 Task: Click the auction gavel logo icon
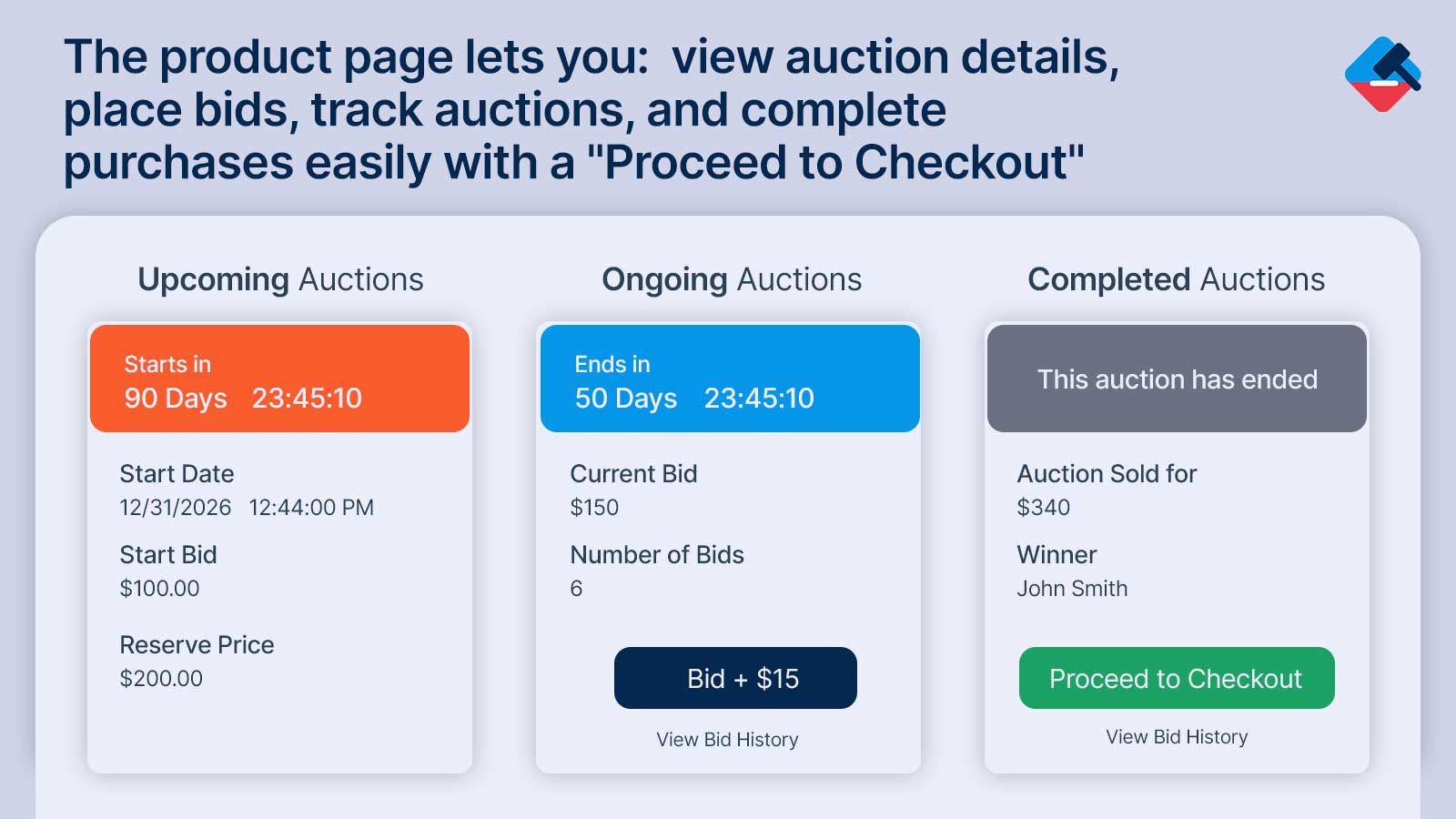click(1382, 75)
